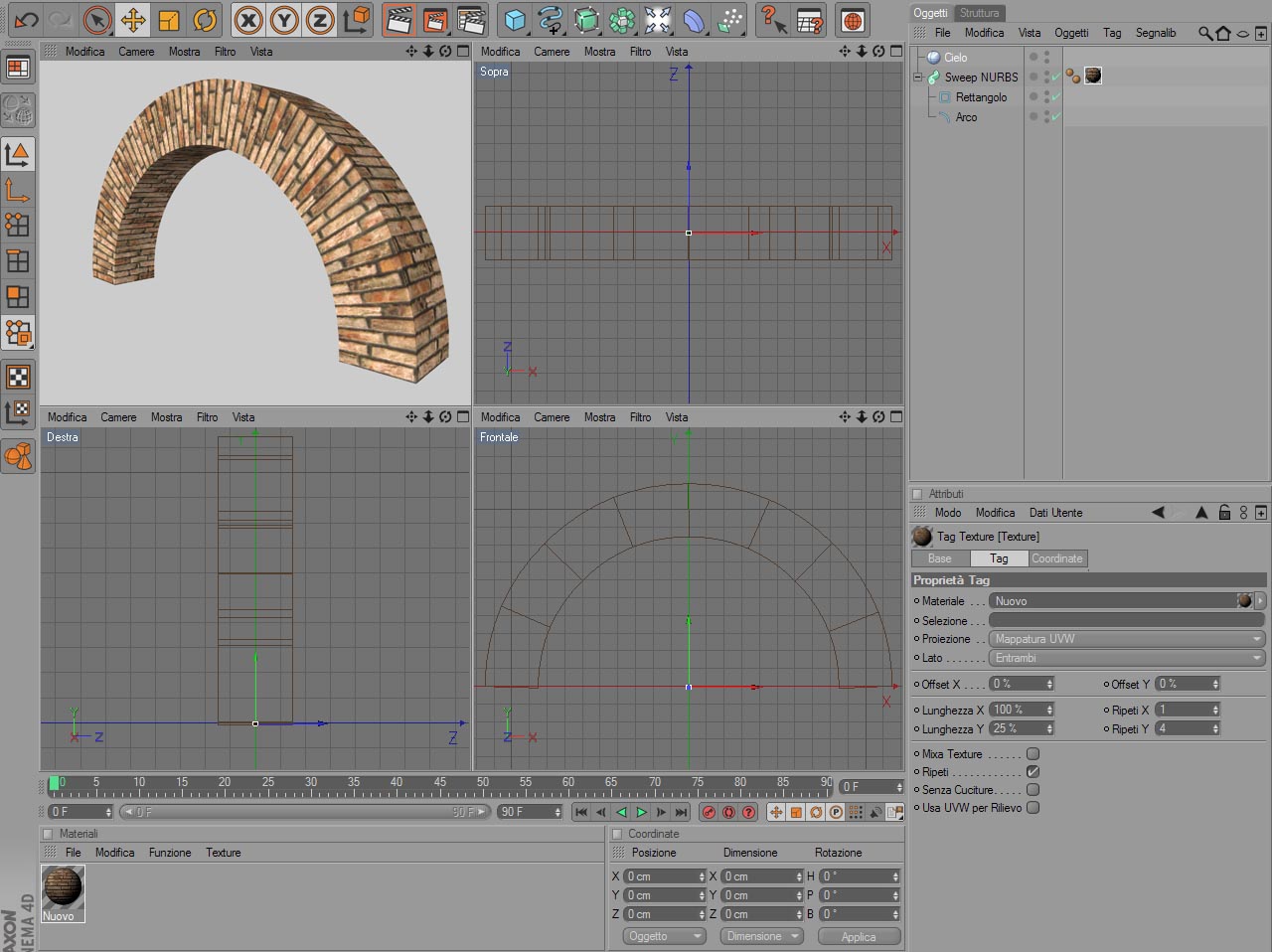Click the brick texture tag icon
1272x952 pixels.
coord(1093,76)
